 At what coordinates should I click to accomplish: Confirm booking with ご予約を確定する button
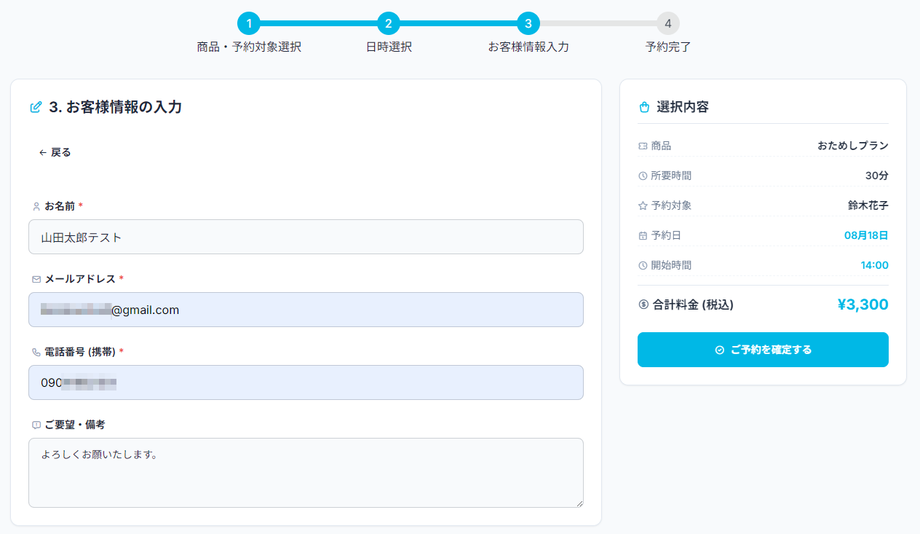click(x=763, y=350)
